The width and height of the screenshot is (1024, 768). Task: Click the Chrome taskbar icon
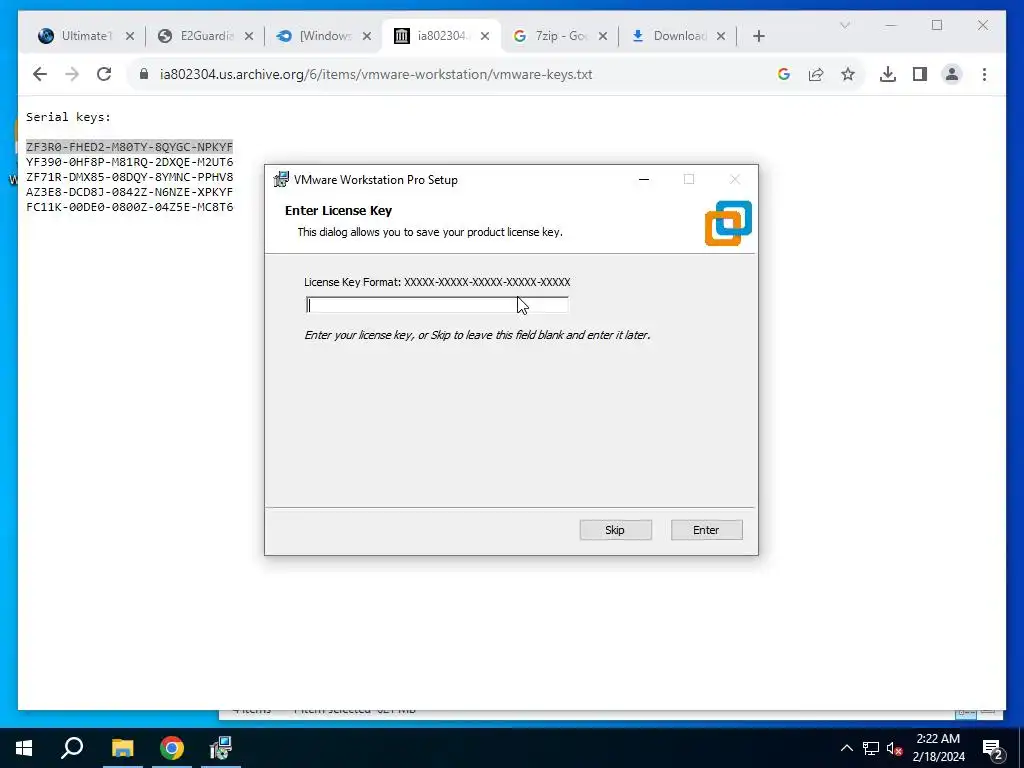[x=172, y=748]
